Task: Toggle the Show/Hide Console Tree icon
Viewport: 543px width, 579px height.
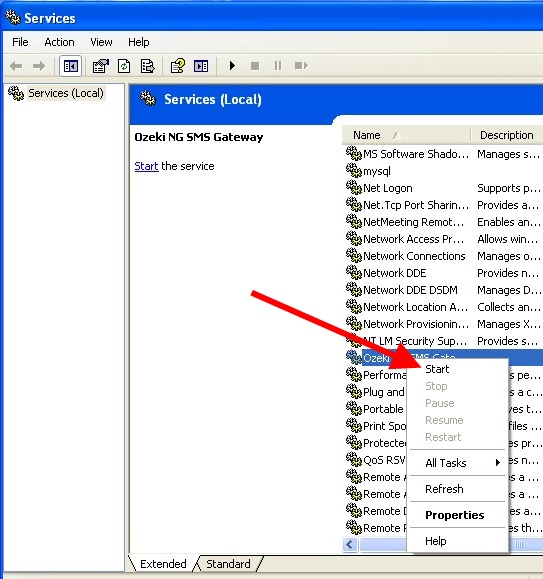Action: [71, 66]
